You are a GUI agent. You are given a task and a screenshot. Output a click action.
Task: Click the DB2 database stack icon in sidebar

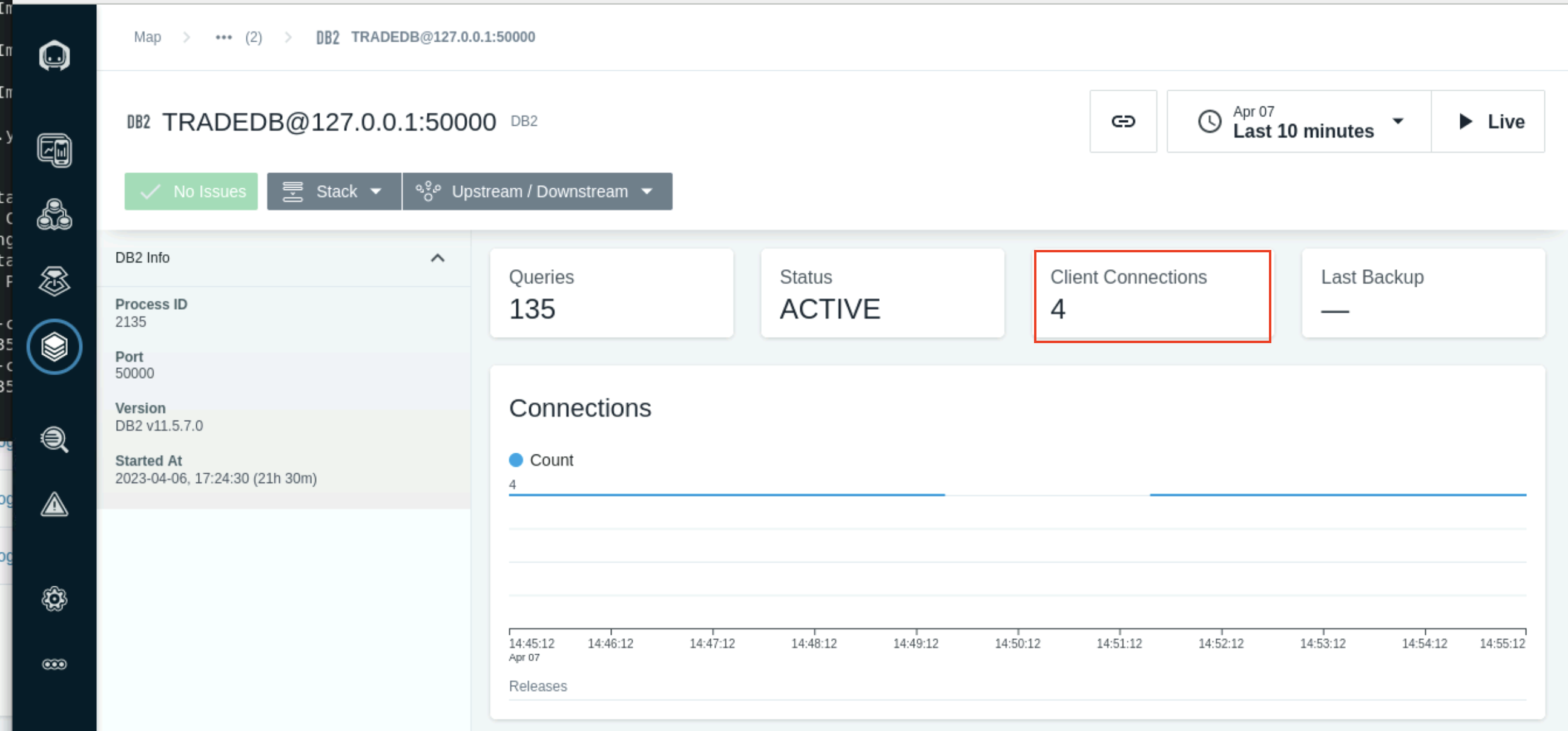pos(54,346)
